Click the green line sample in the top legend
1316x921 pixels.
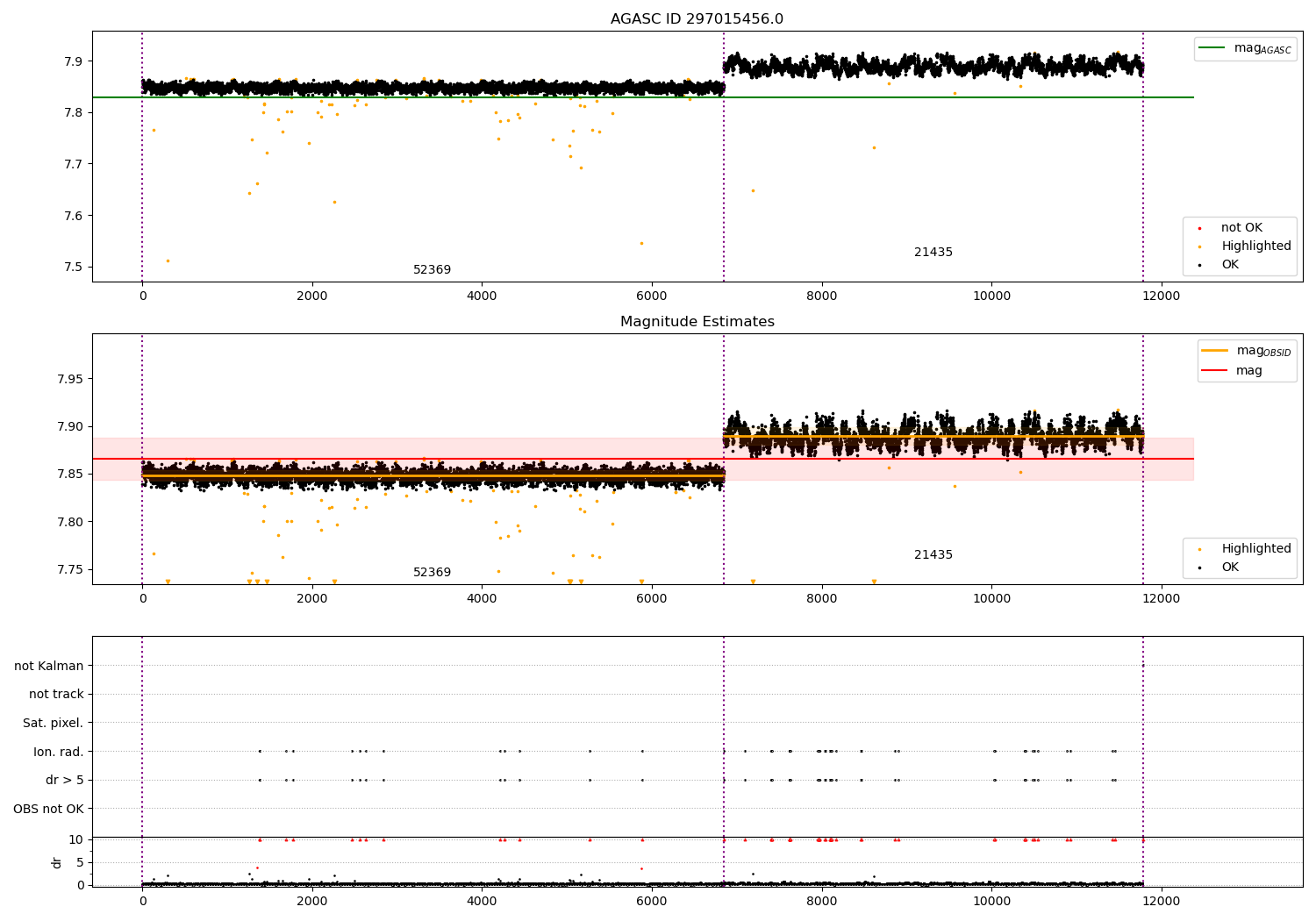[x=1212, y=48]
